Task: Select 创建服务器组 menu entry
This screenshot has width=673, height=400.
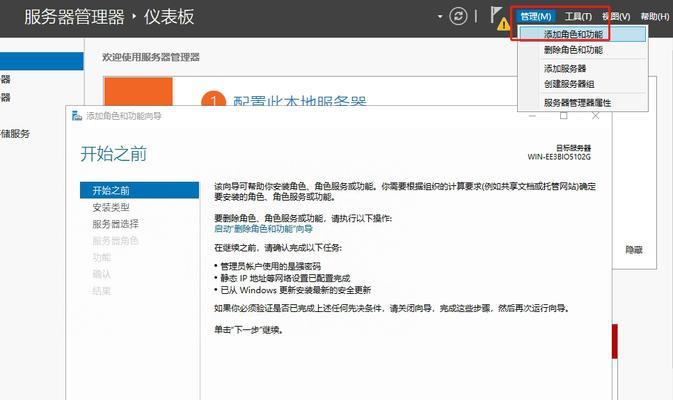Action: (582, 84)
